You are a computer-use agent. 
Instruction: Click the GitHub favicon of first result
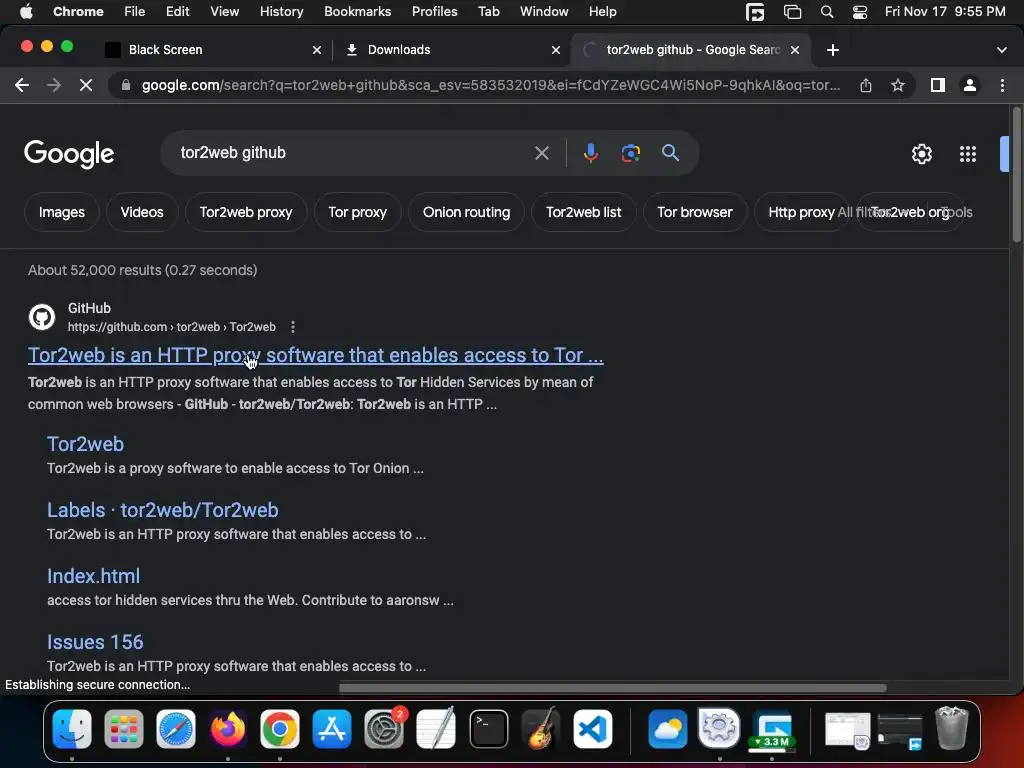click(42, 317)
